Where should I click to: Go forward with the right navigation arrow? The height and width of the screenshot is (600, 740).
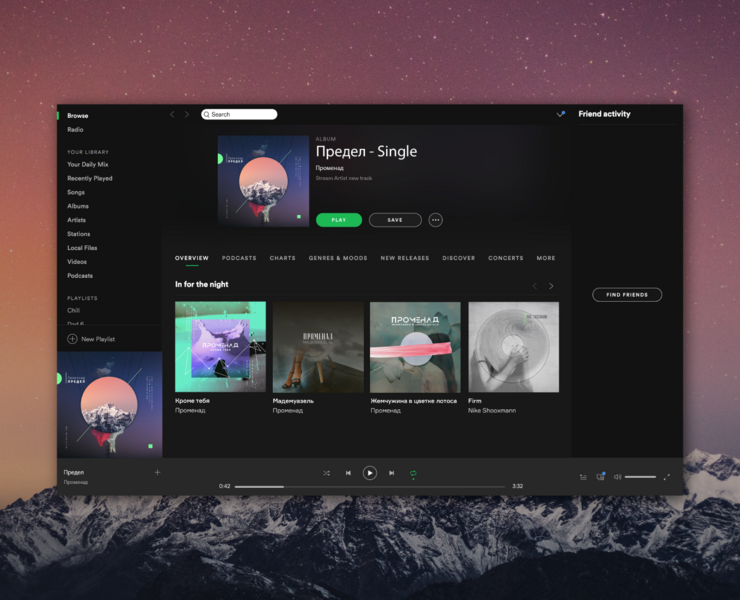187,114
